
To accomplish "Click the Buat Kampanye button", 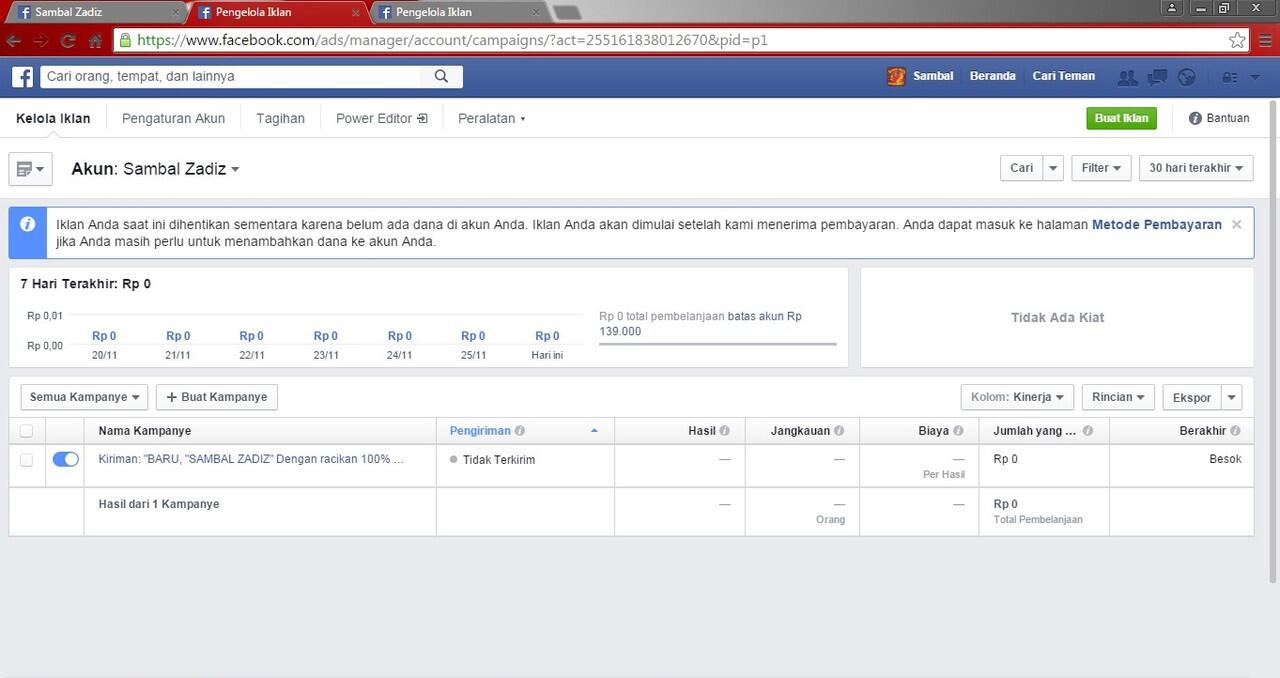I will pos(217,397).
